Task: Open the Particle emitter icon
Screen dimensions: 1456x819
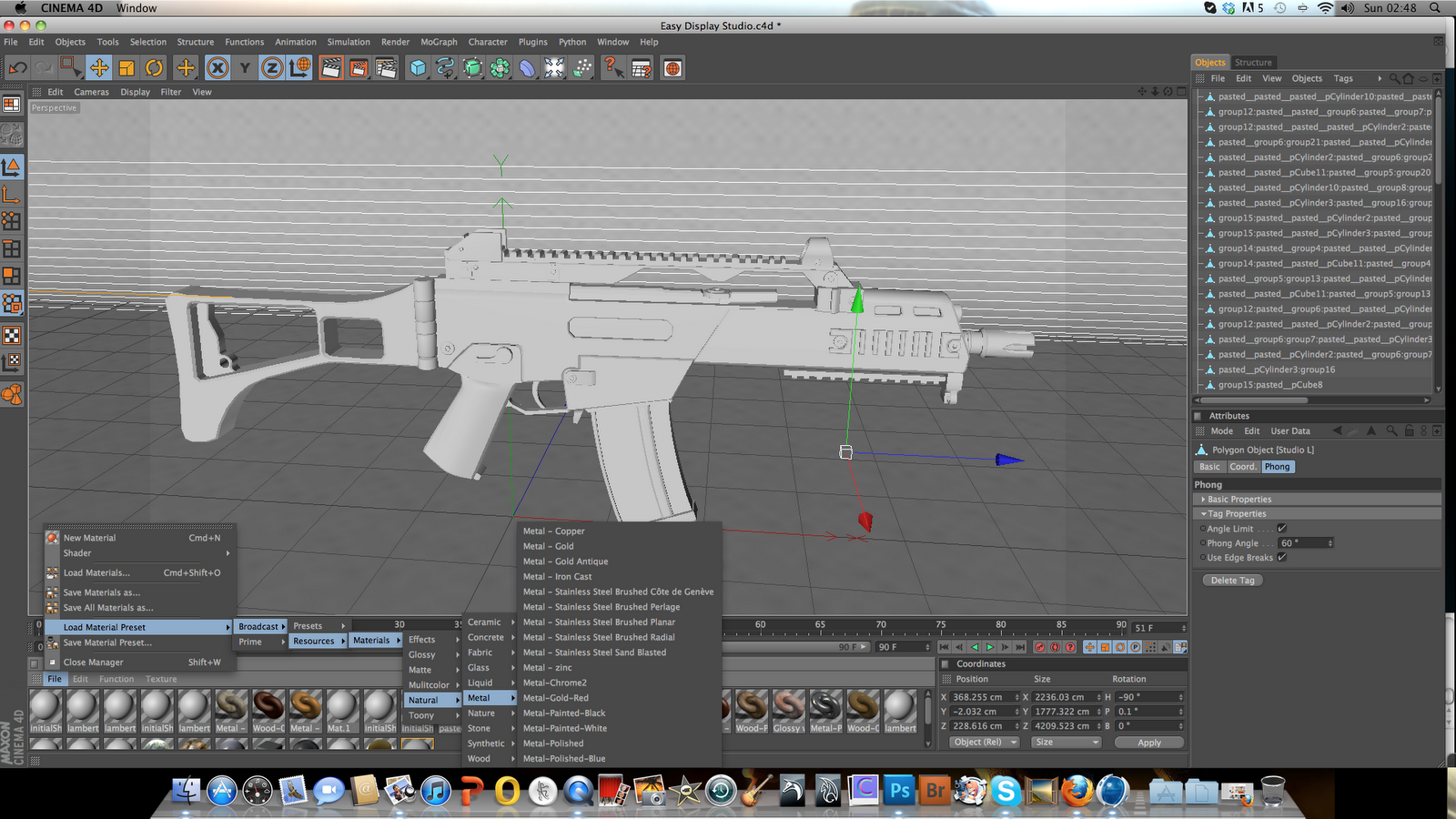Action: pos(582,67)
